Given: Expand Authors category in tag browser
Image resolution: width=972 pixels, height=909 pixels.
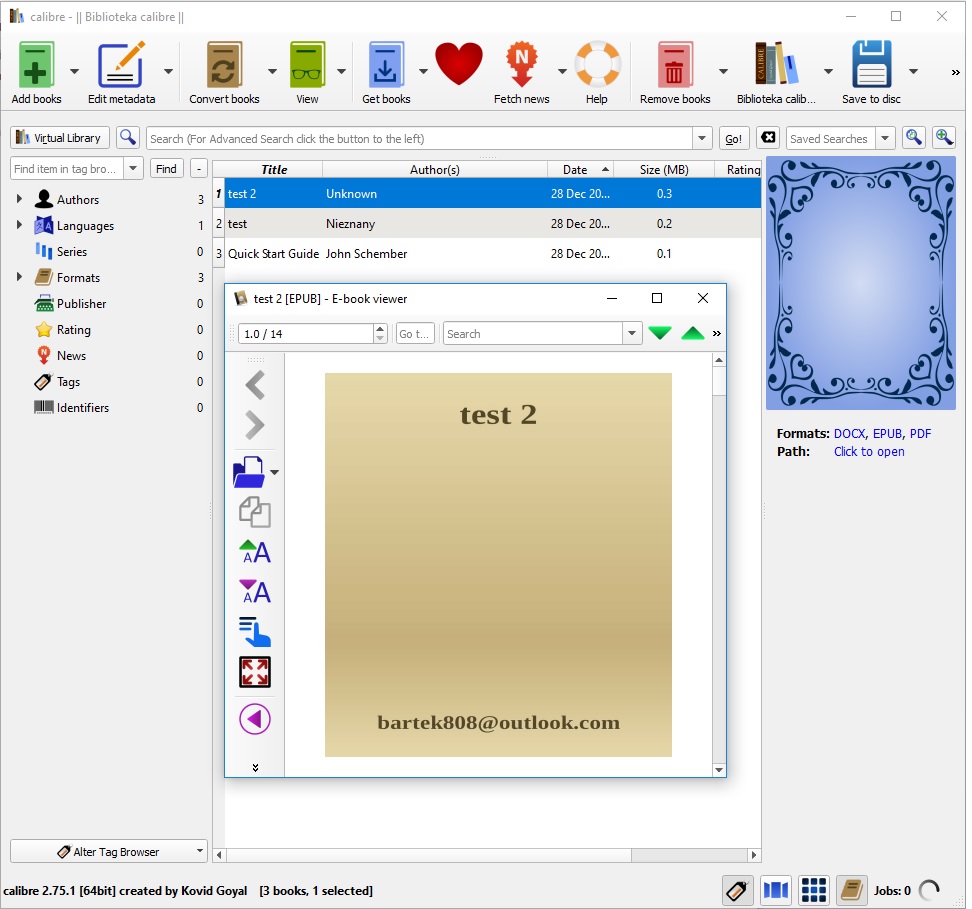Looking at the screenshot, I should point(19,198).
